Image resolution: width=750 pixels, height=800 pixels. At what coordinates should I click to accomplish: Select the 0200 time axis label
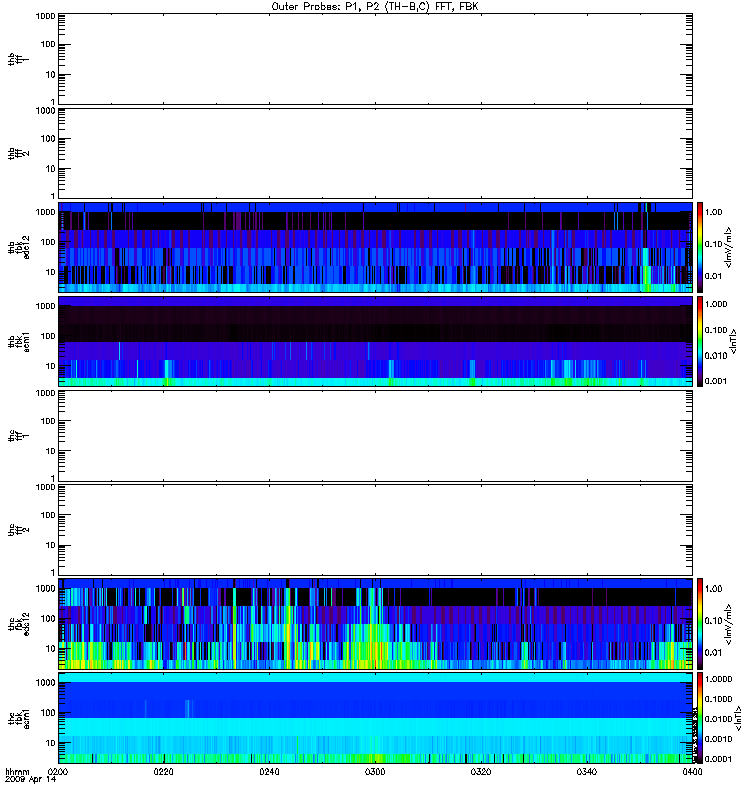(x=58, y=772)
